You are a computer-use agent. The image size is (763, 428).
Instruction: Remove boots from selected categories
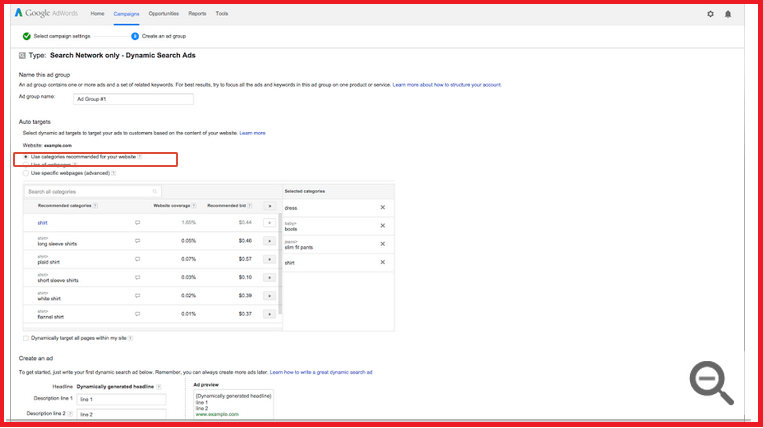pyautogui.click(x=382, y=225)
